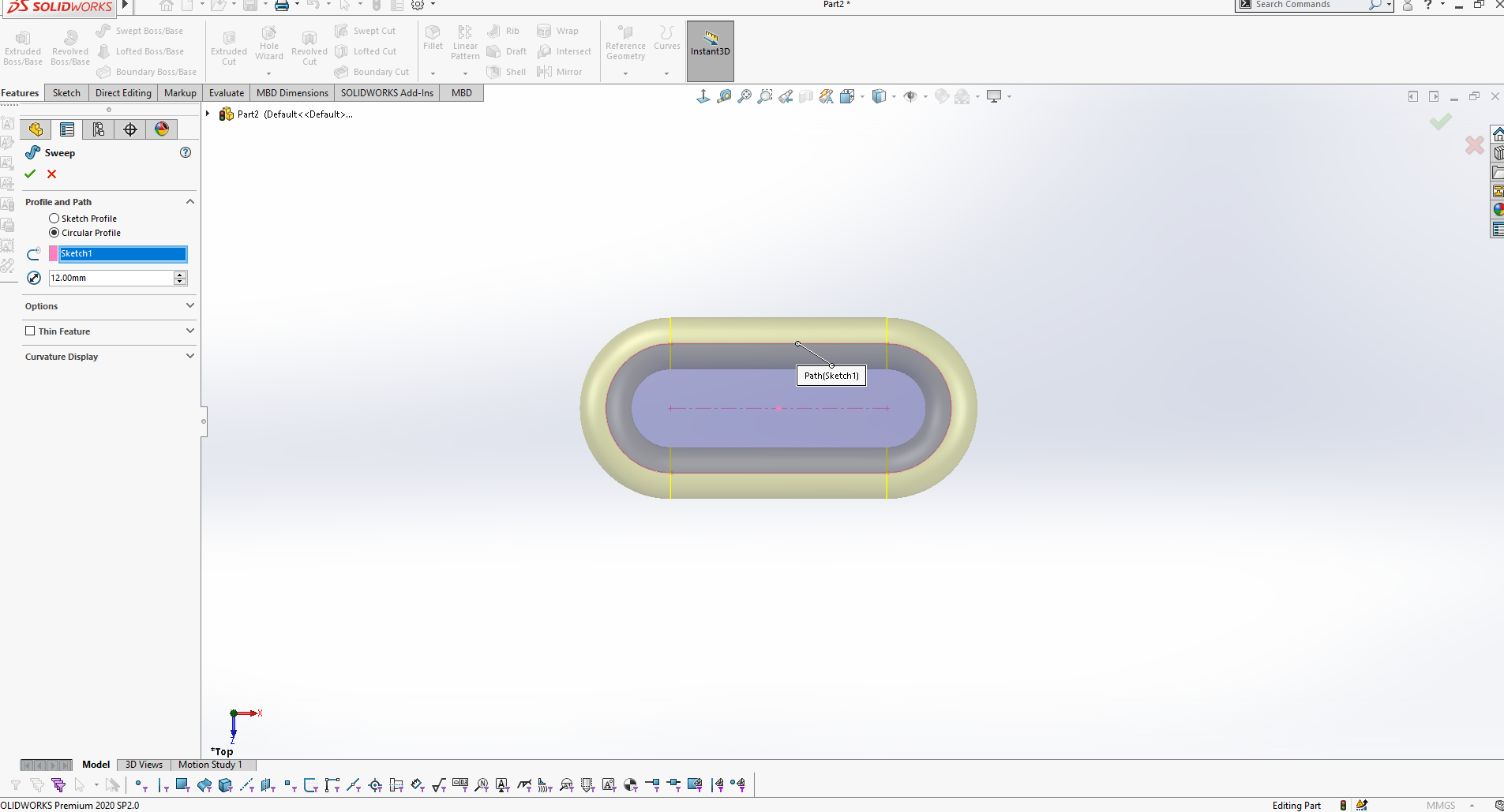Expand the Part2 flyout tree arrow
Viewport: 1504px width, 812px height.
208,114
